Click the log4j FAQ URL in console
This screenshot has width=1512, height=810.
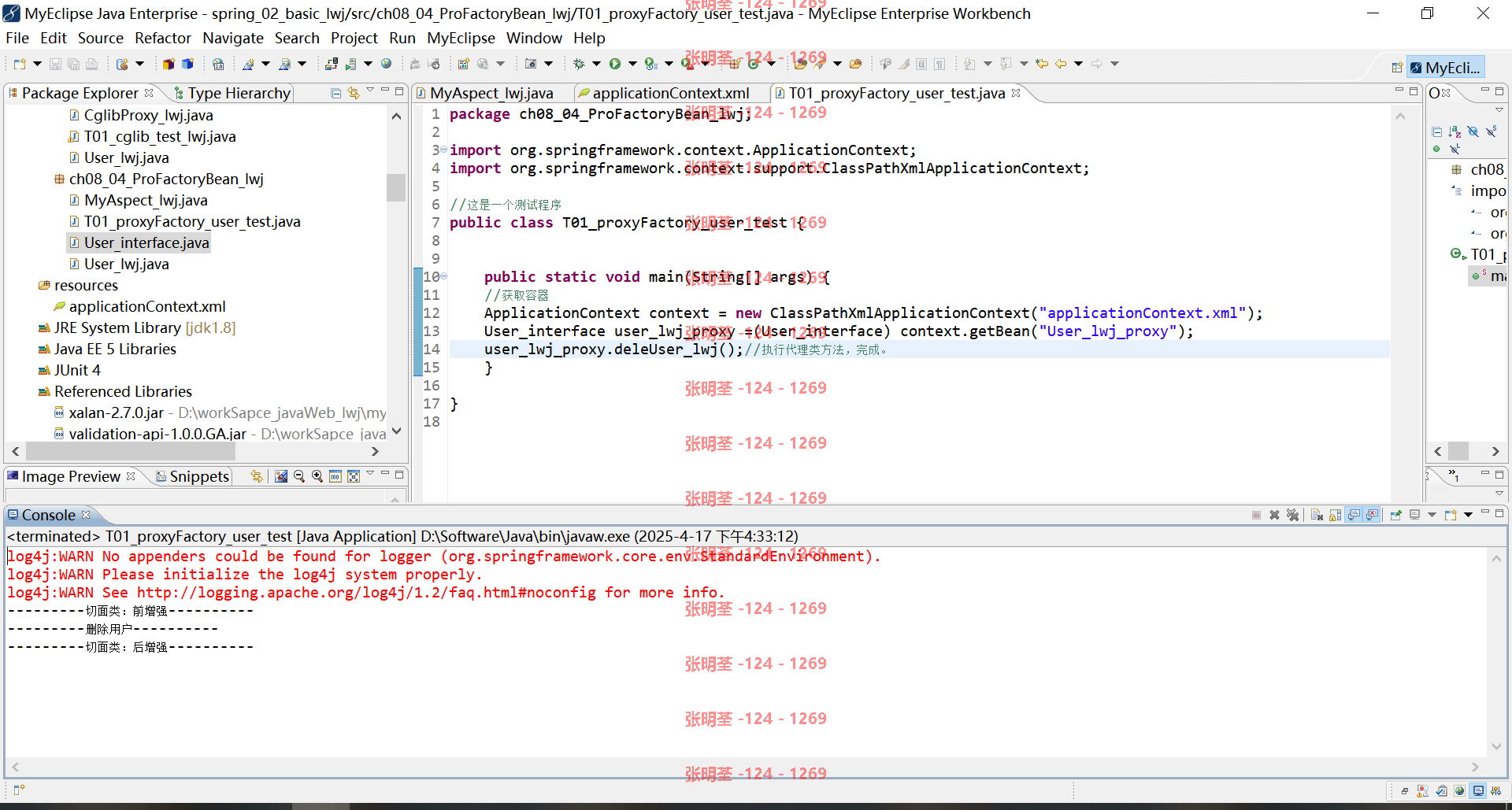[366, 593]
